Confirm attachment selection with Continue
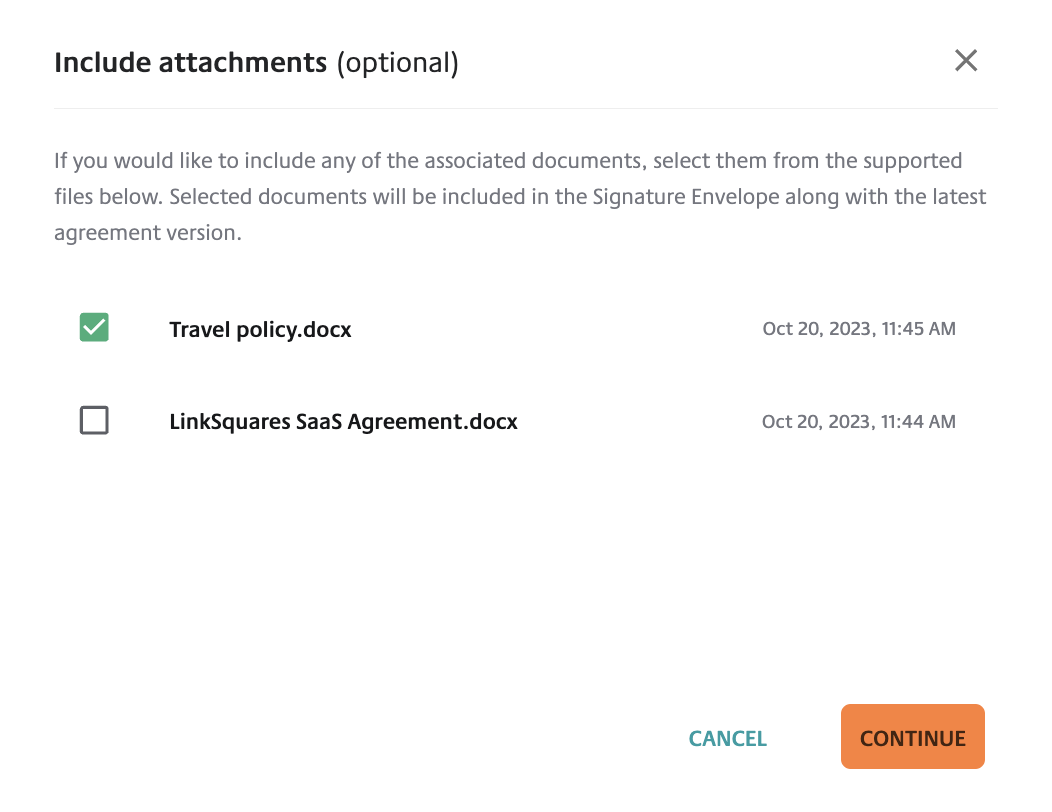 click(912, 737)
